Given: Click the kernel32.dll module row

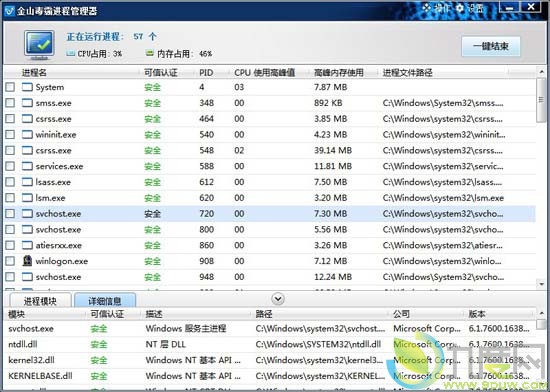Looking at the screenshot, I should (x=269, y=360).
